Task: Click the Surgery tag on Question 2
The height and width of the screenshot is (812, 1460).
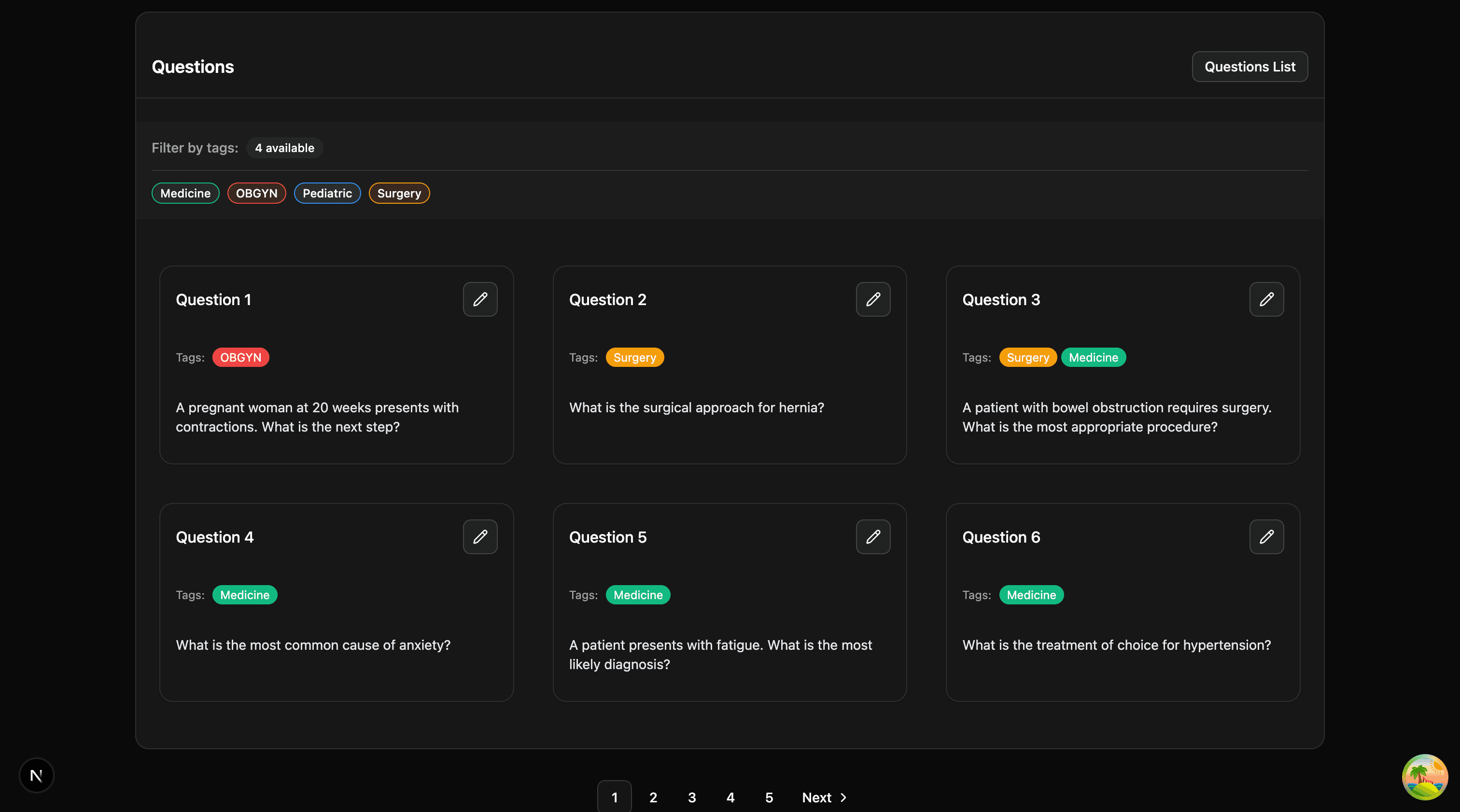Action: tap(635, 357)
